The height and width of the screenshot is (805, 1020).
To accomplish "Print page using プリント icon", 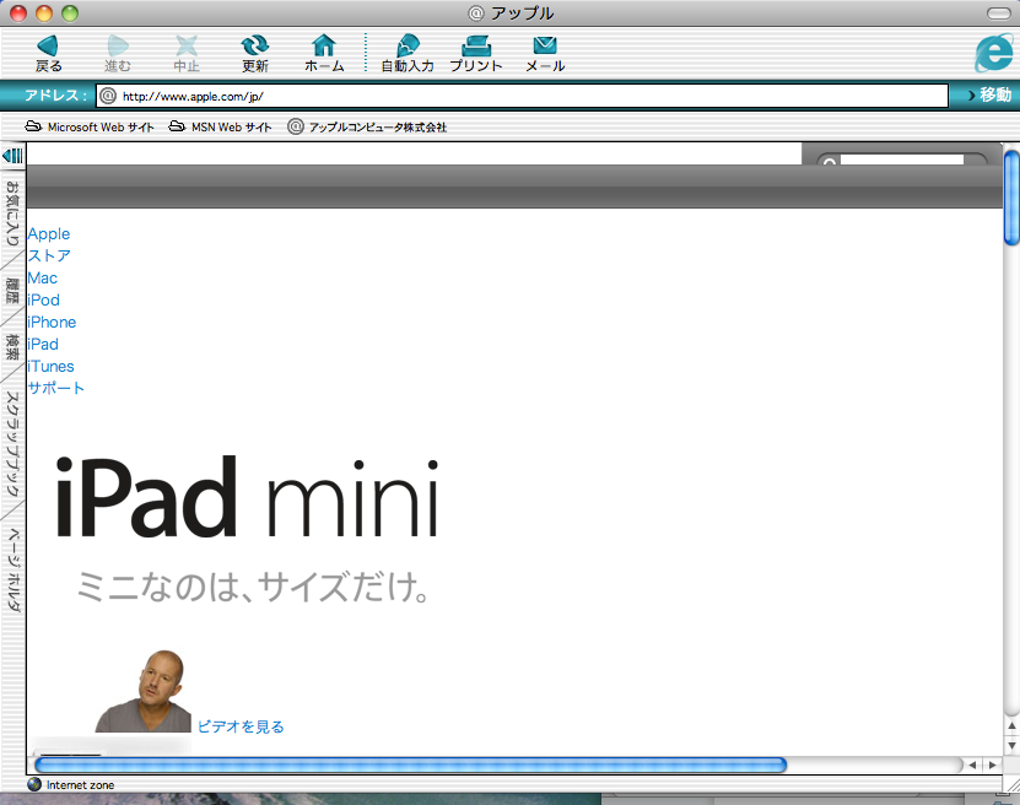I will tap(476, 53).
